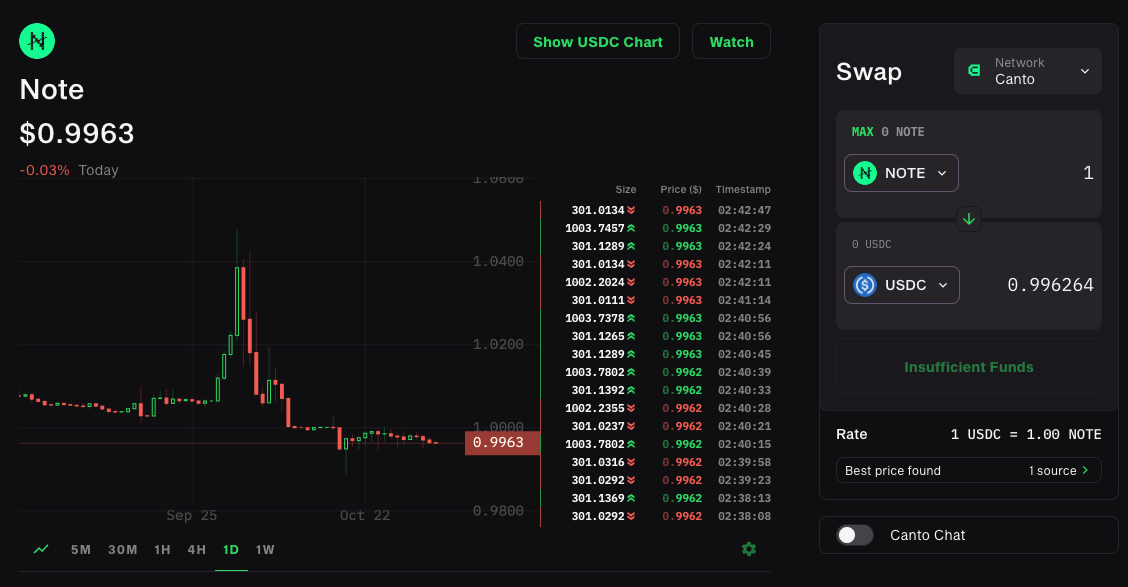The height and width of the screenshot is (587, 1128).
Task: Switch chart to 5M timeframe
Action: click(81, 549)
